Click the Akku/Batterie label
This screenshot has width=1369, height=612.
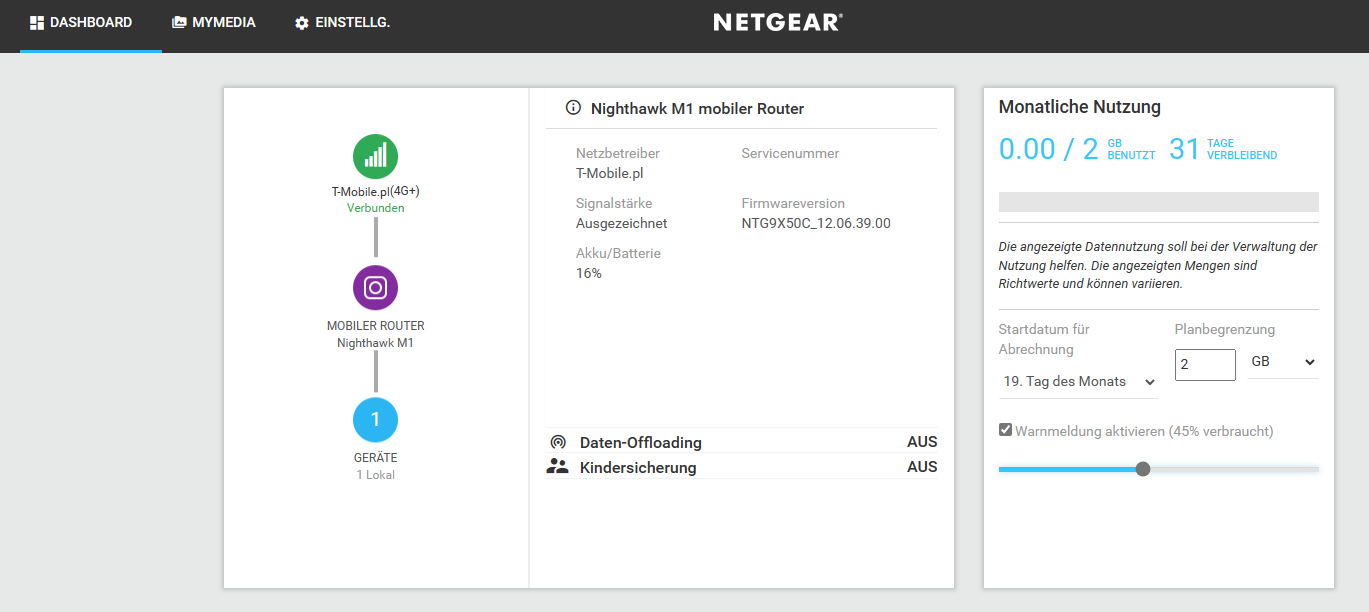[x=618, y=253]
